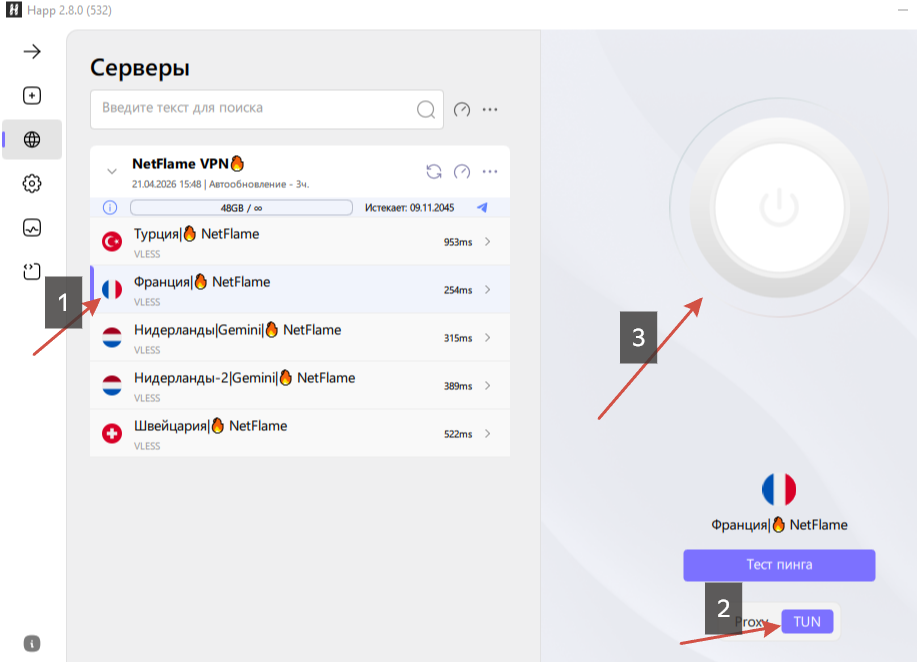Click the search magnifier icon
This screenshot has width=917, height=662.
tap(426, 109)
